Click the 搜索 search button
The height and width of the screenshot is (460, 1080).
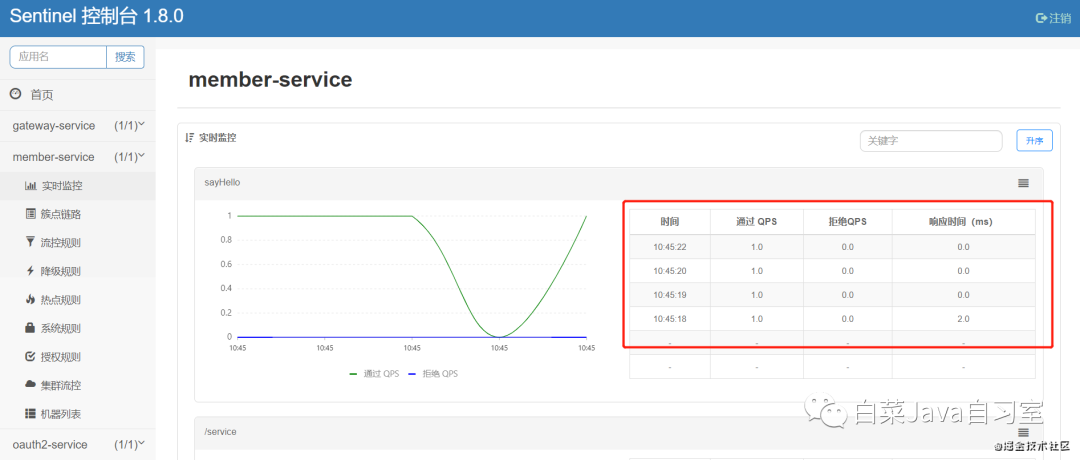click(125, 57)
